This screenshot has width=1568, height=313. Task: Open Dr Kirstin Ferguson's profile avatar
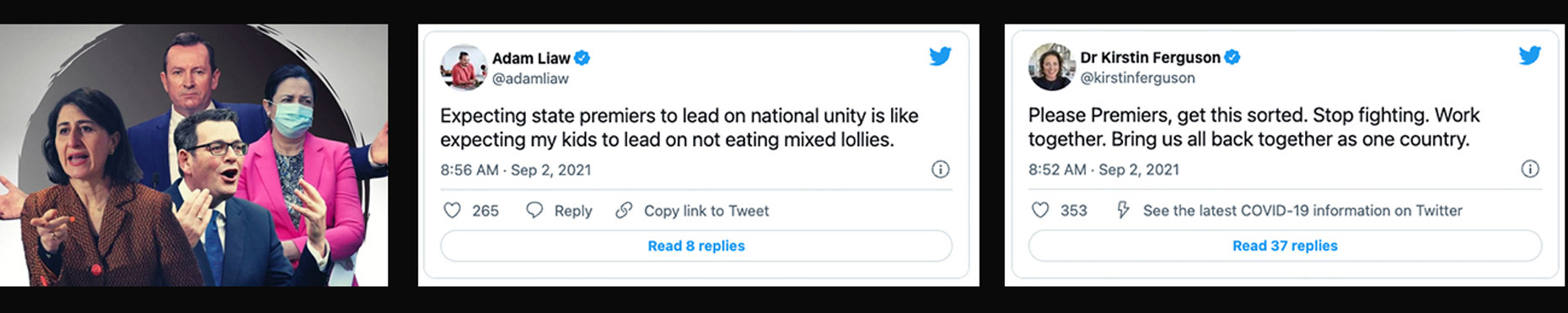click(x=1051, y=67)
